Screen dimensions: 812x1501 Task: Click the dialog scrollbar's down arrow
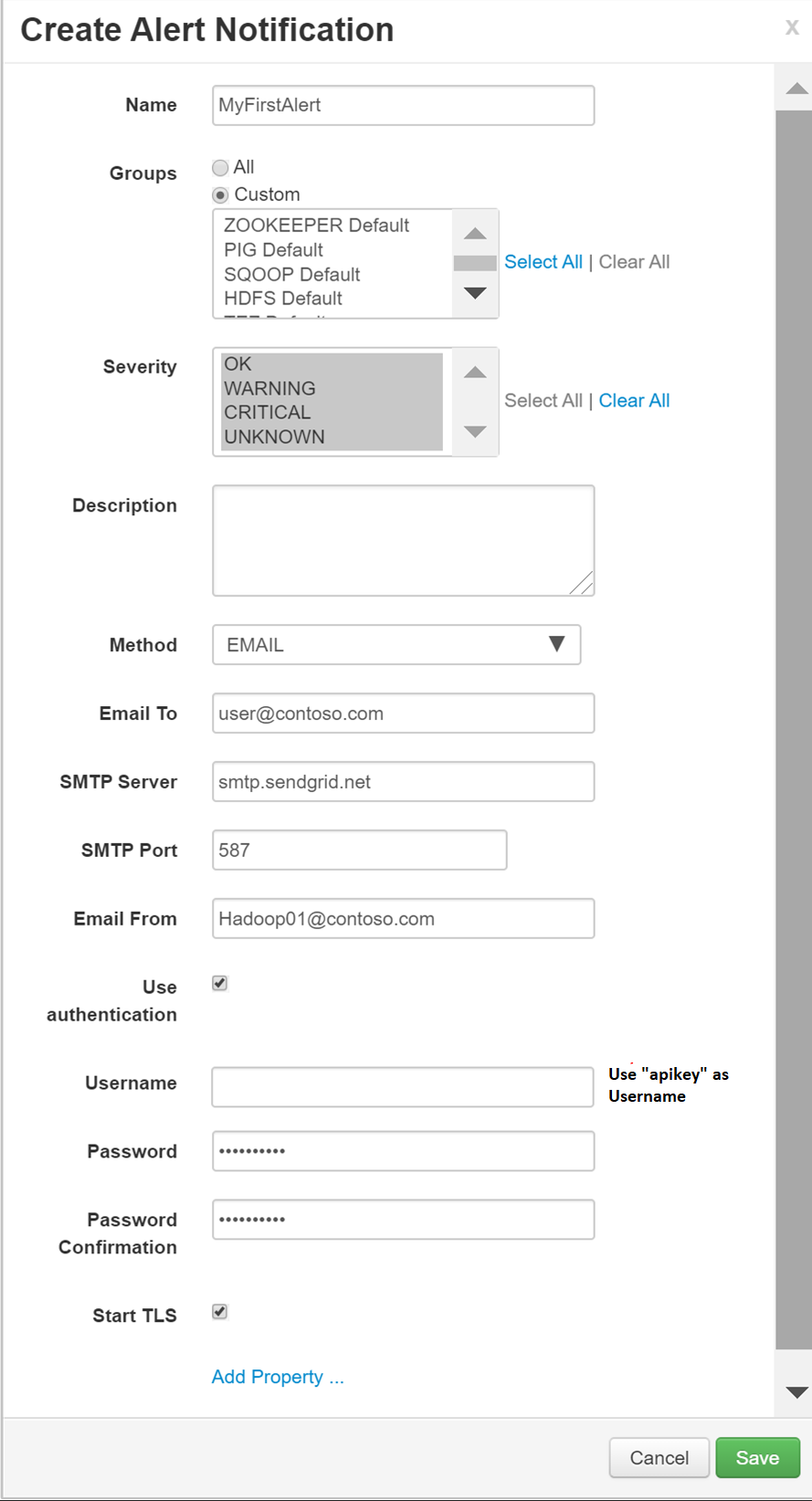(x=796, y=1392)
